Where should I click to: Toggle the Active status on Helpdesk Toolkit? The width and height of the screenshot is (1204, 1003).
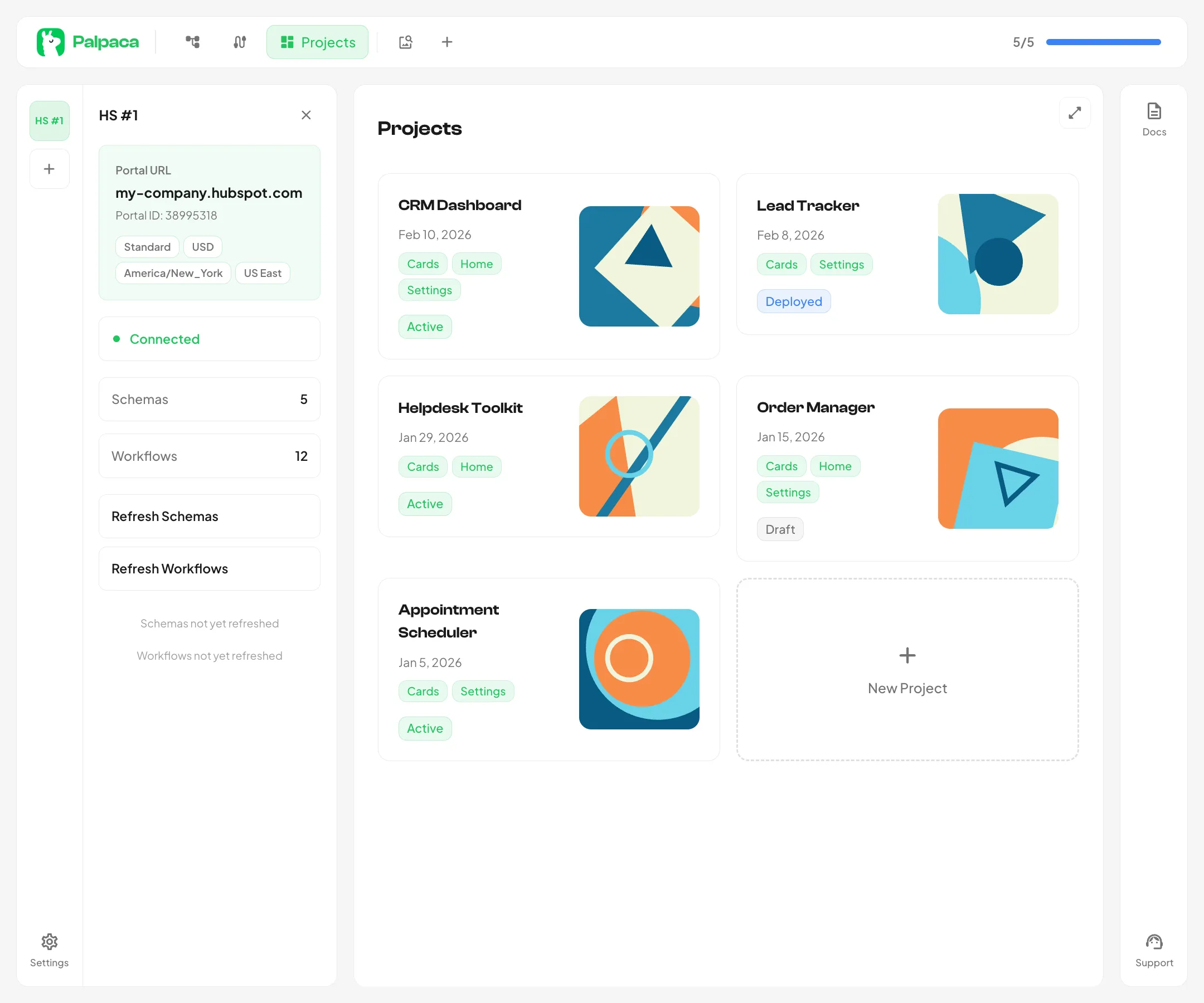(424, 503)
